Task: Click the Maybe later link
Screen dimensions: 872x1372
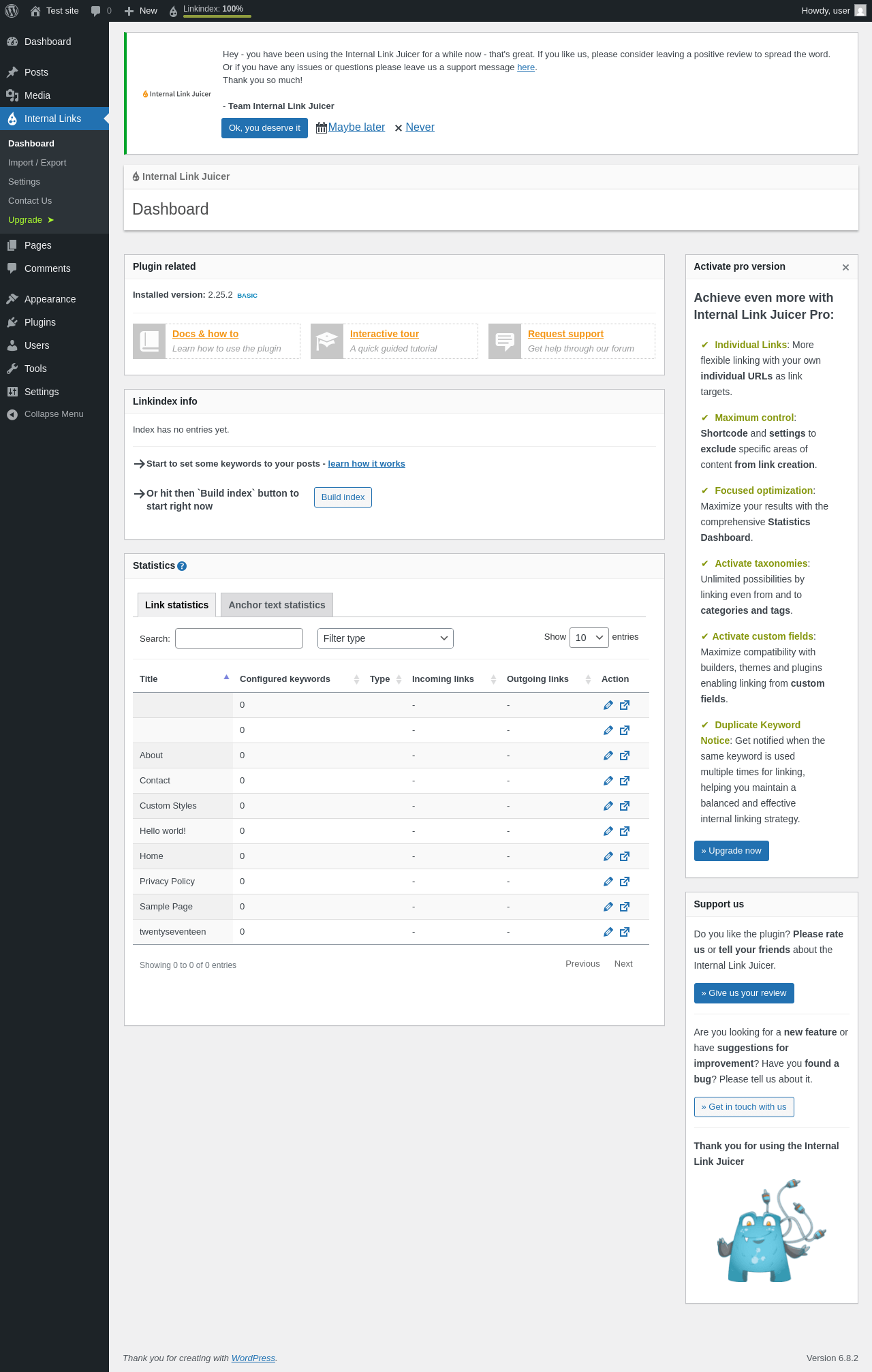Action: coord(356,127)
